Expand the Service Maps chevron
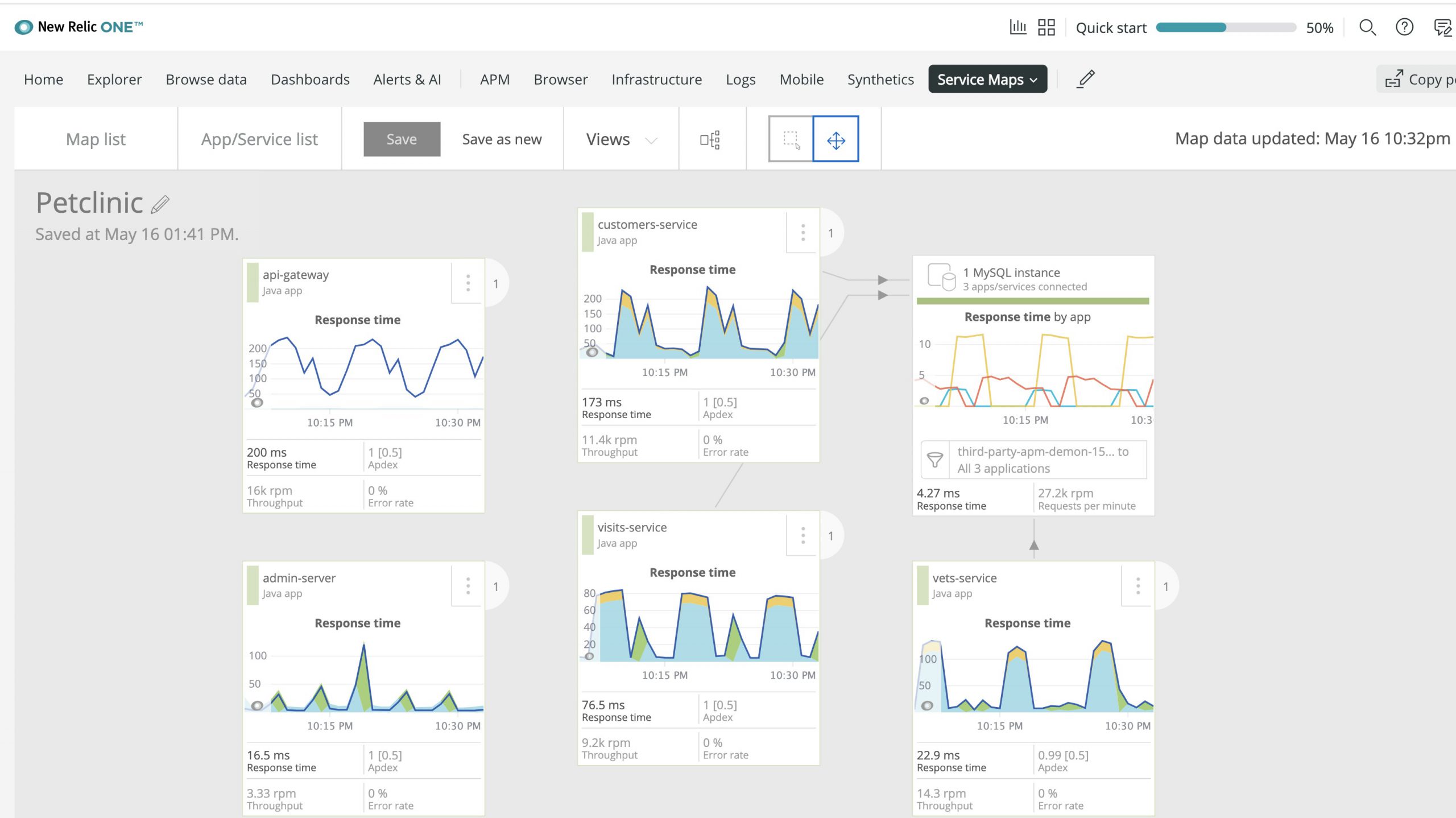1456x818 pixels. click(x=1033, y=80)
